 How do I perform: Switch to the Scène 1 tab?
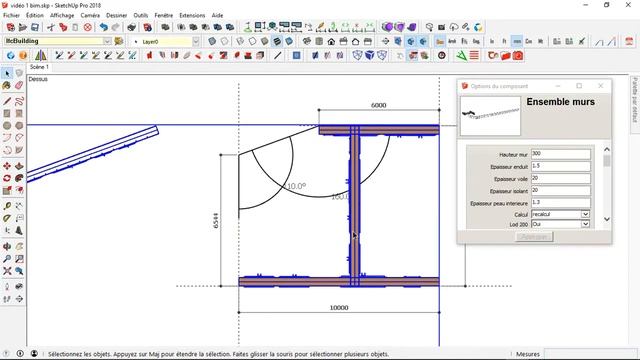[x=39, y=67]
